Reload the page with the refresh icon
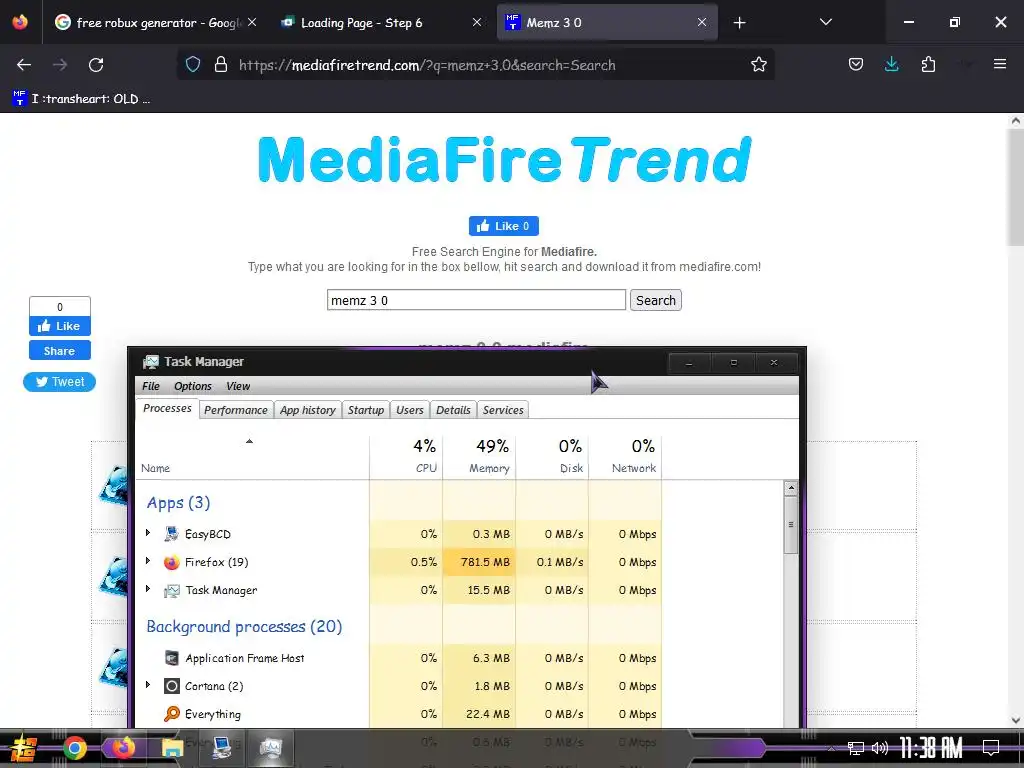This screenshot has width=1024, height=768. (x=96, y=65)
